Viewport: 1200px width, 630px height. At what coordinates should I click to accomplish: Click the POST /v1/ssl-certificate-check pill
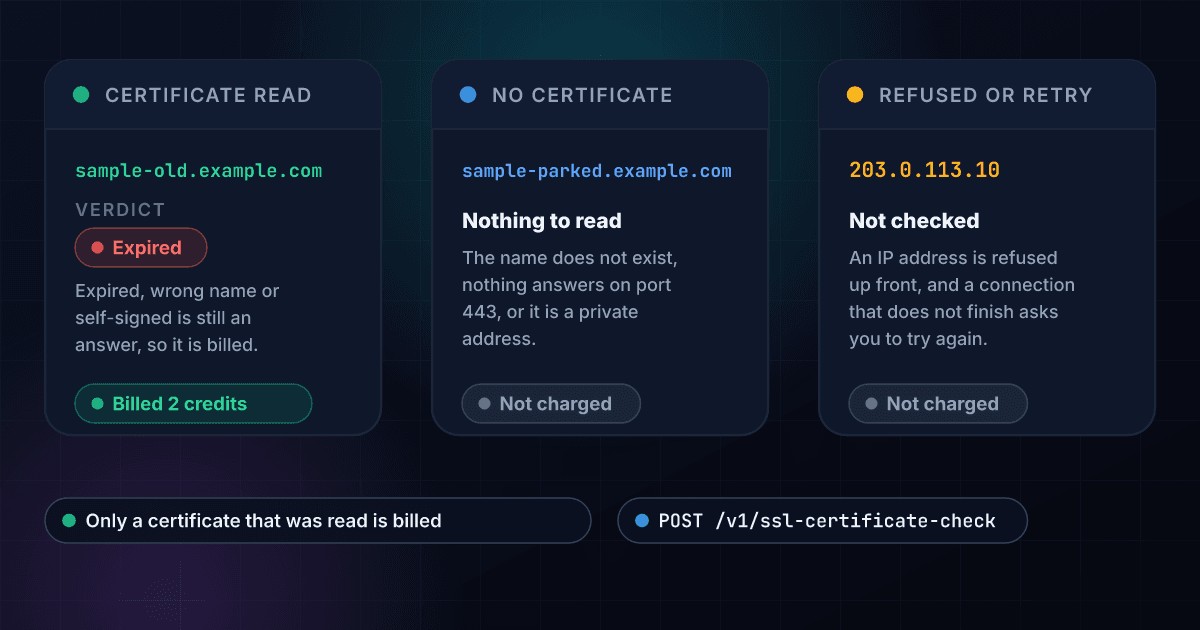point(822,521)
